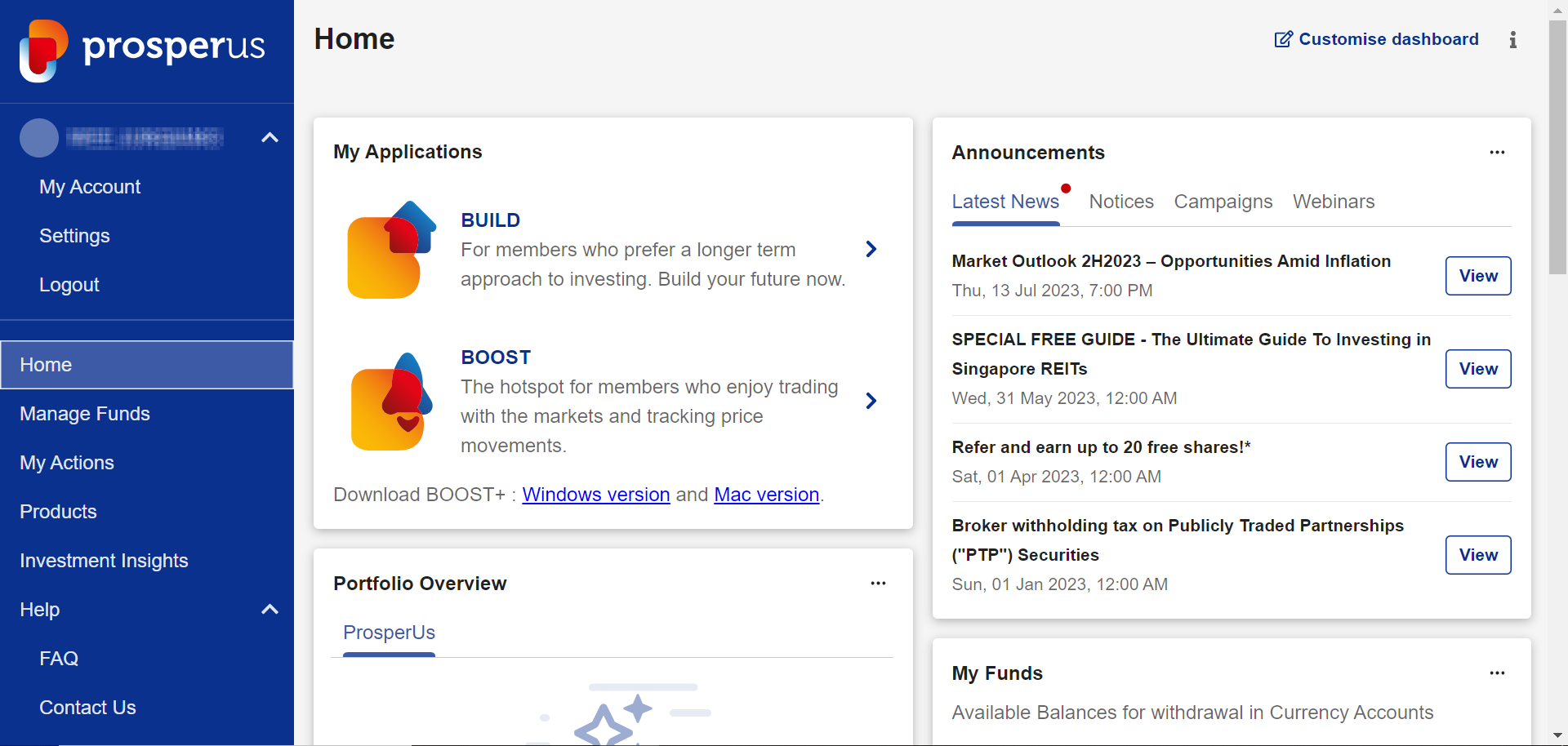This screenshot has width=1568, height=746.
Task: Collapse the Help section chevron
Action: click(269, 610)
